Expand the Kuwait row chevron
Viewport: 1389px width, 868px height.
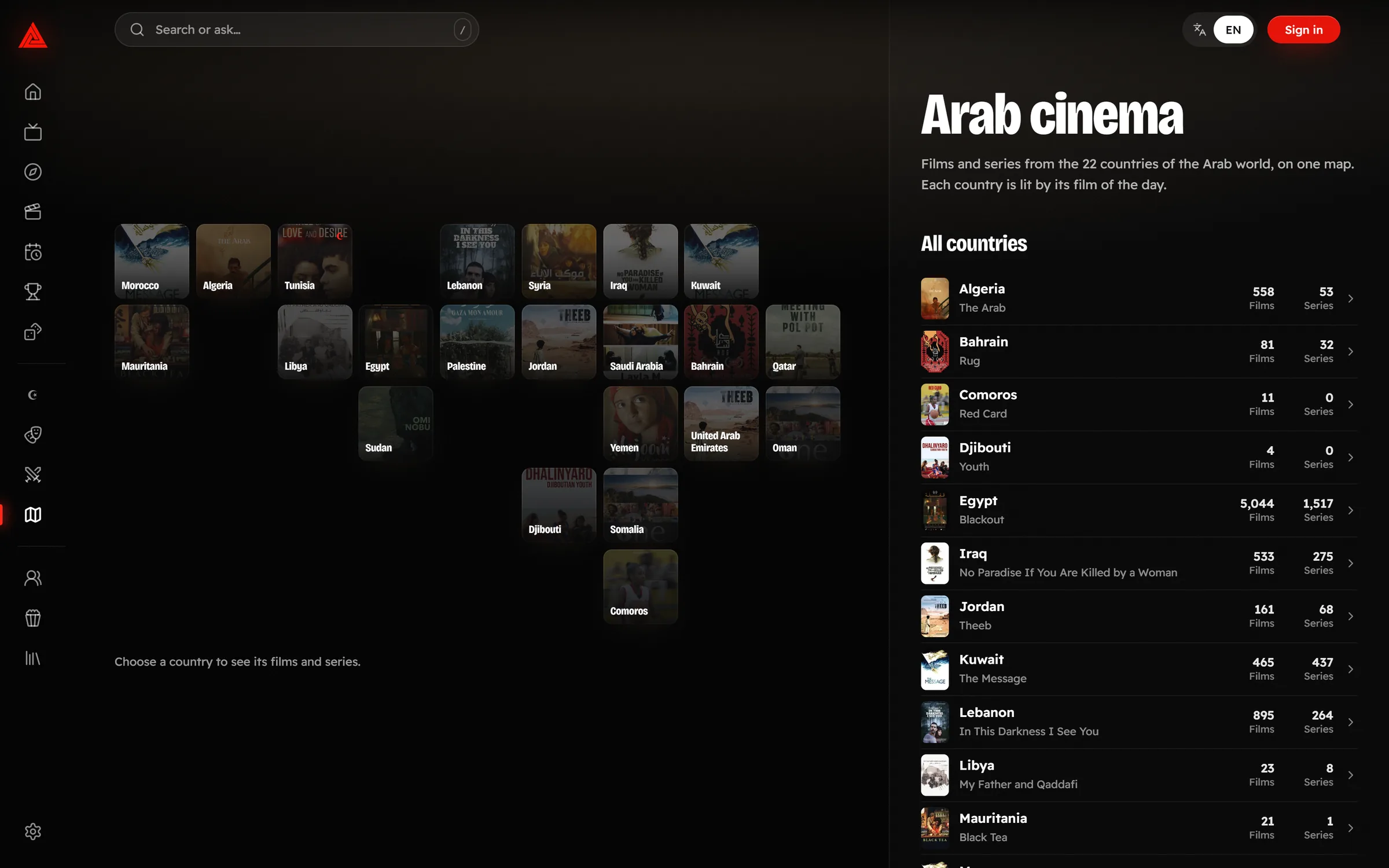tap(1350, 670)
